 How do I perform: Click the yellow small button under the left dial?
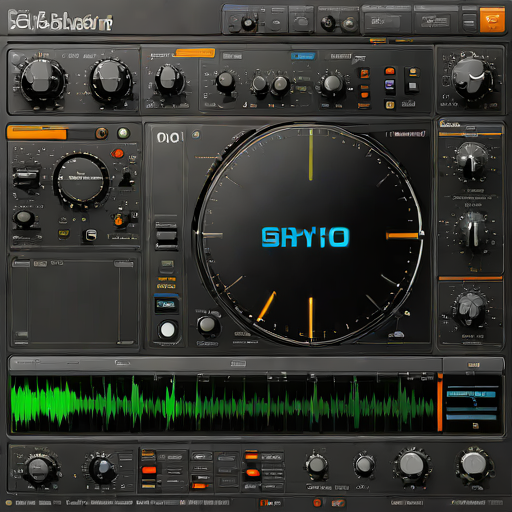64,233
